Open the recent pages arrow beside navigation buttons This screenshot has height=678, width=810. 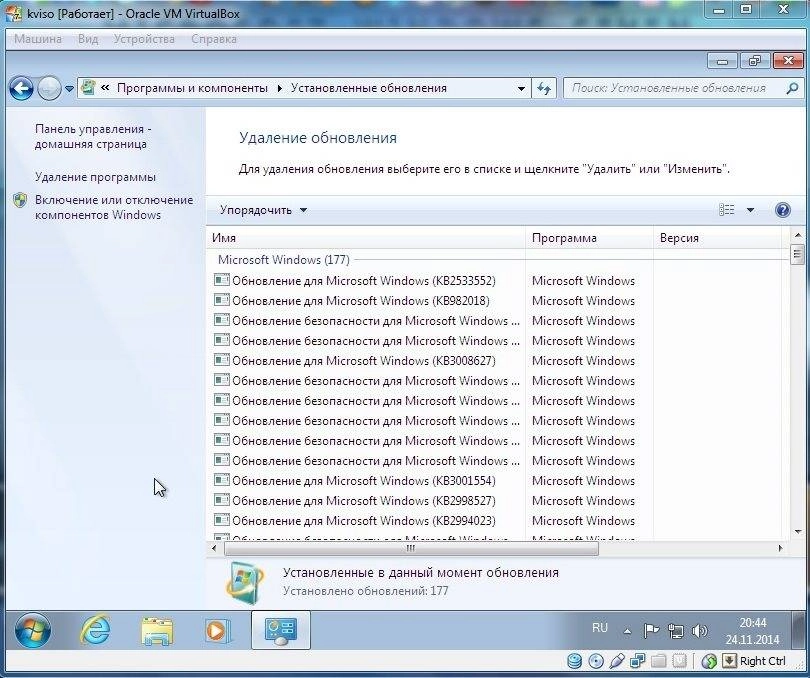(69, 89)
